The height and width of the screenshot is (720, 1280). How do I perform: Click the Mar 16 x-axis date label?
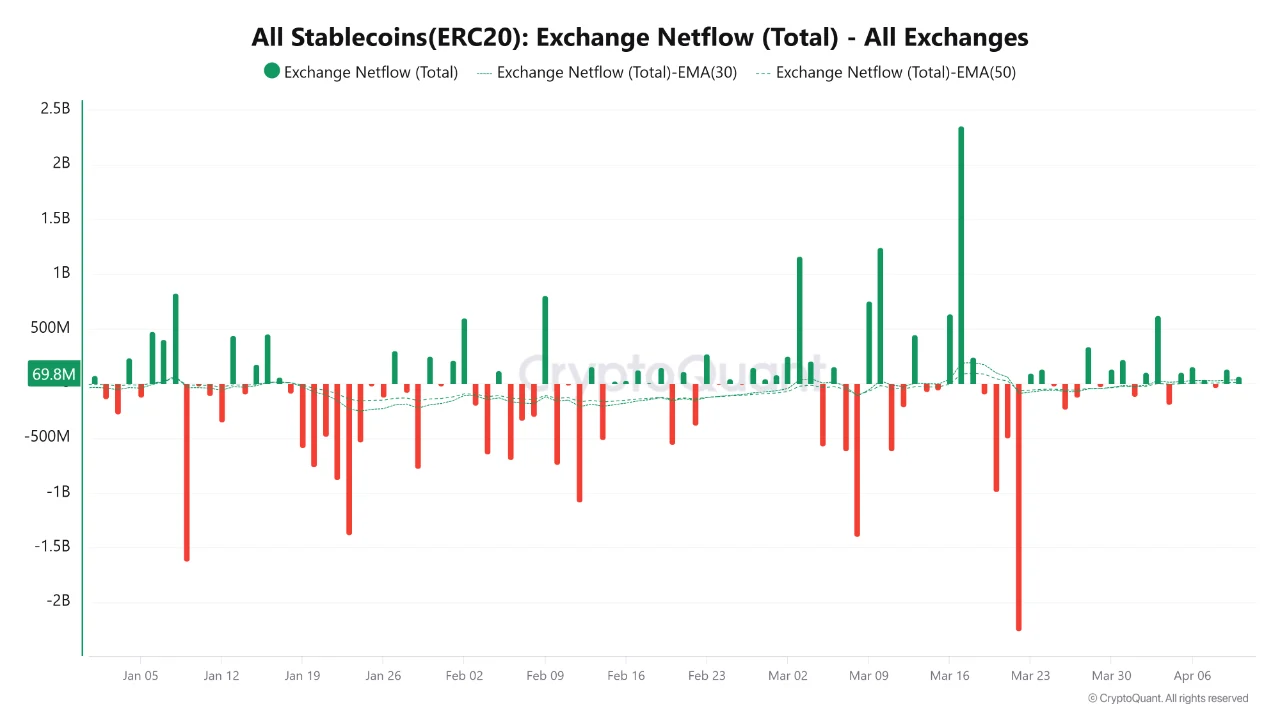click(949, 676)
